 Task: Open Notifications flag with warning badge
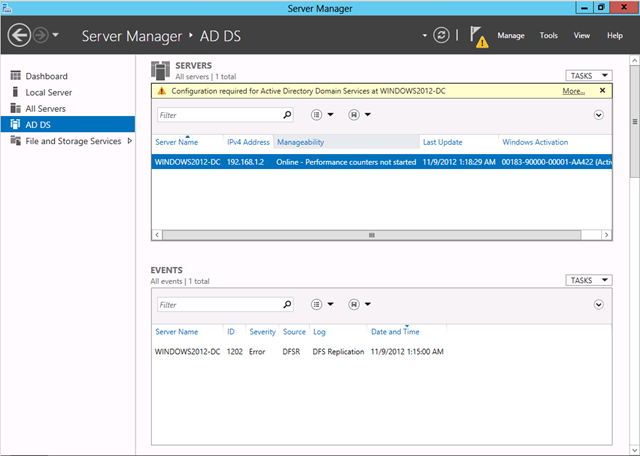point(479,37)
